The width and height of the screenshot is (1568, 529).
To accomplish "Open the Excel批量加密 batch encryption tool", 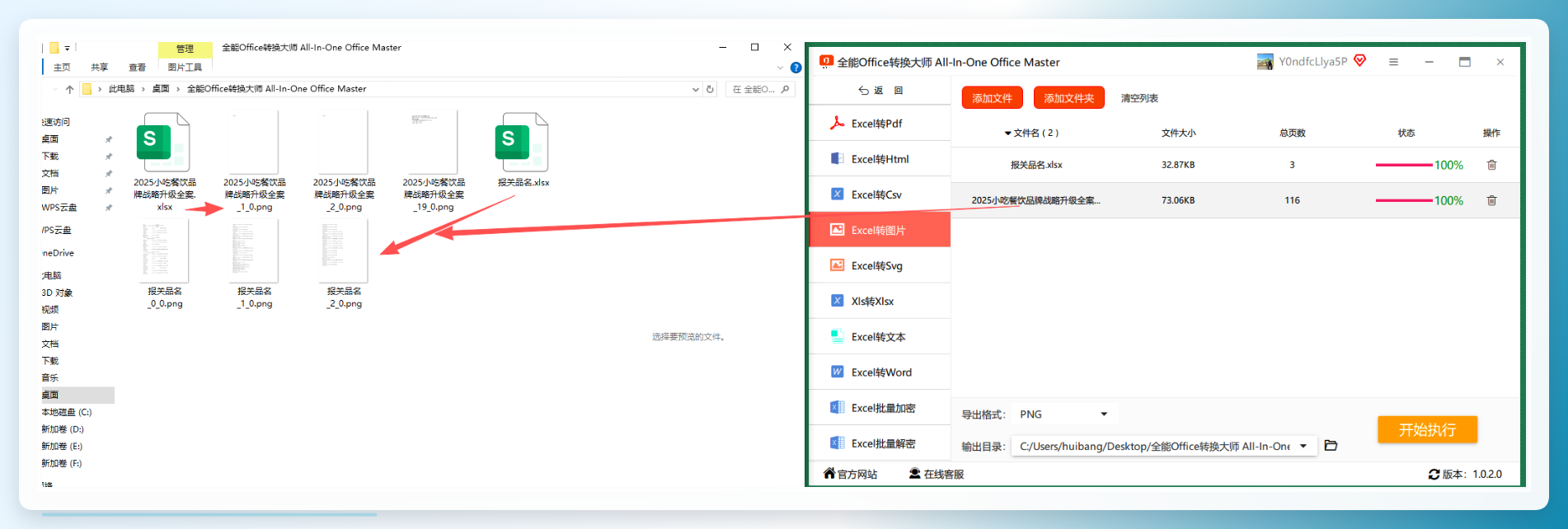I will pyautogui.click(x=880, y=408).
